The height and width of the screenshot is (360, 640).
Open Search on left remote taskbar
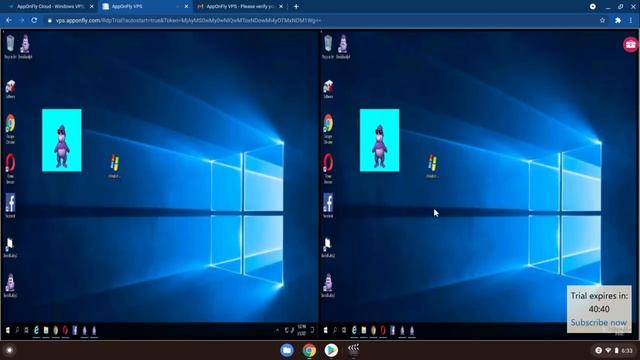click(x=17, y=330)
